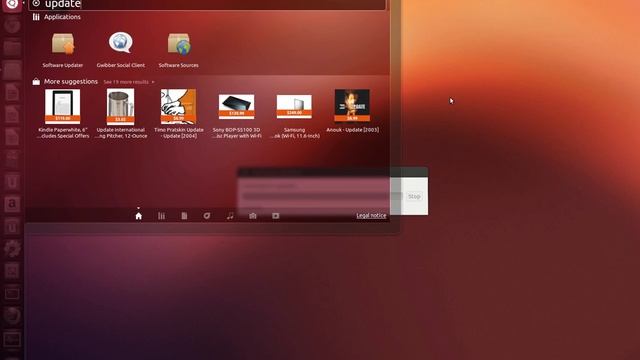Open the Software Updater application
The height and width of the screenshot is (360, 640).
[x=63, y=44]
